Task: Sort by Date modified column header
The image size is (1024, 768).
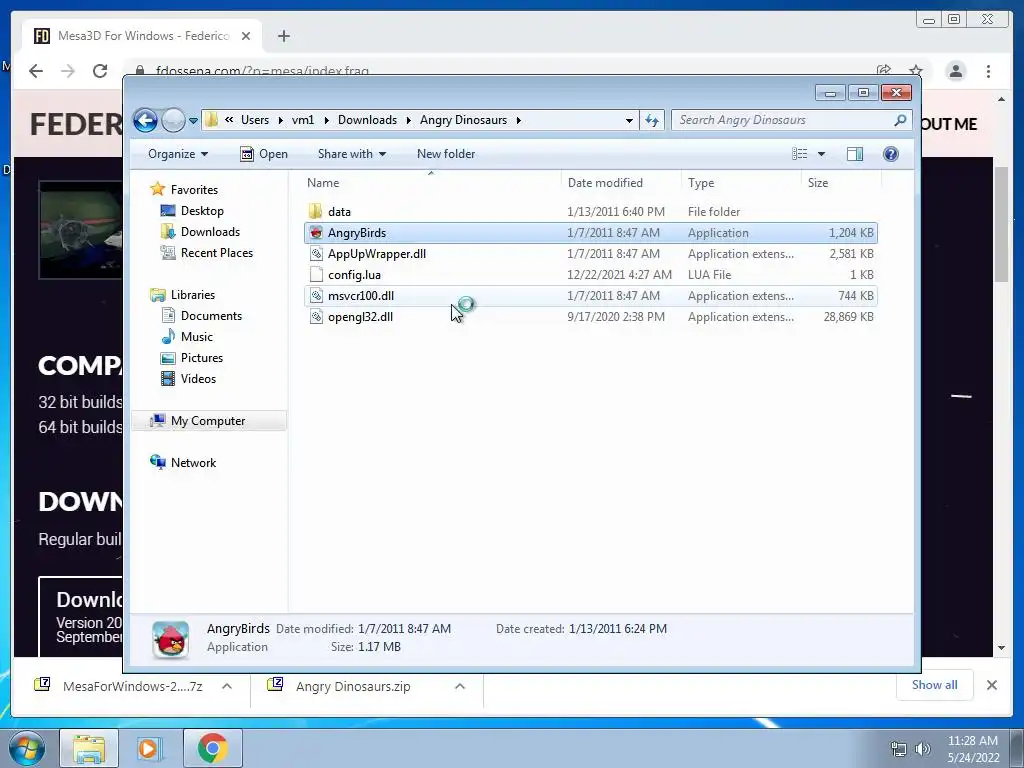Action: pos(620,183)
